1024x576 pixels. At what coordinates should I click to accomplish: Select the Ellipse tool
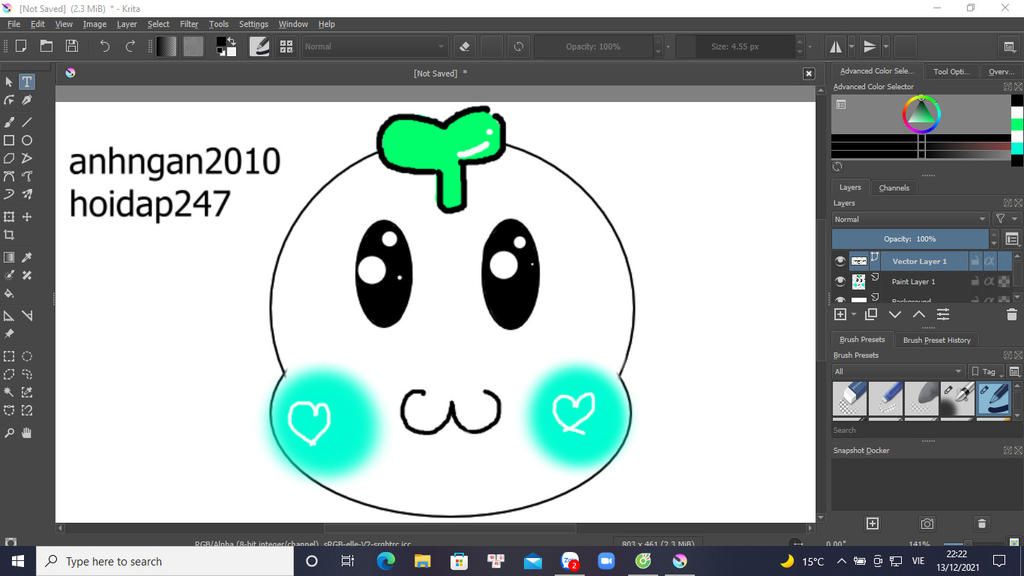click(x=27, y=140)
